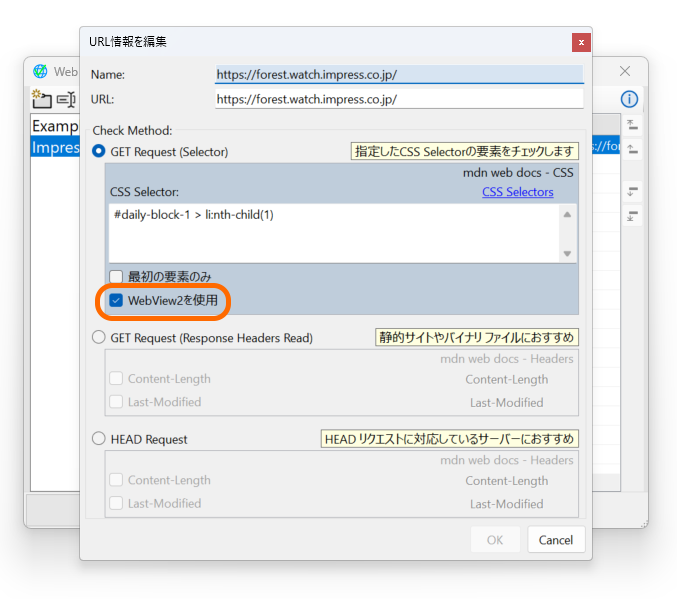677x599 pixels.
Task: Click the 静的サイトやバイナリファイルにおすすめ hint
Action: [477, 337]
